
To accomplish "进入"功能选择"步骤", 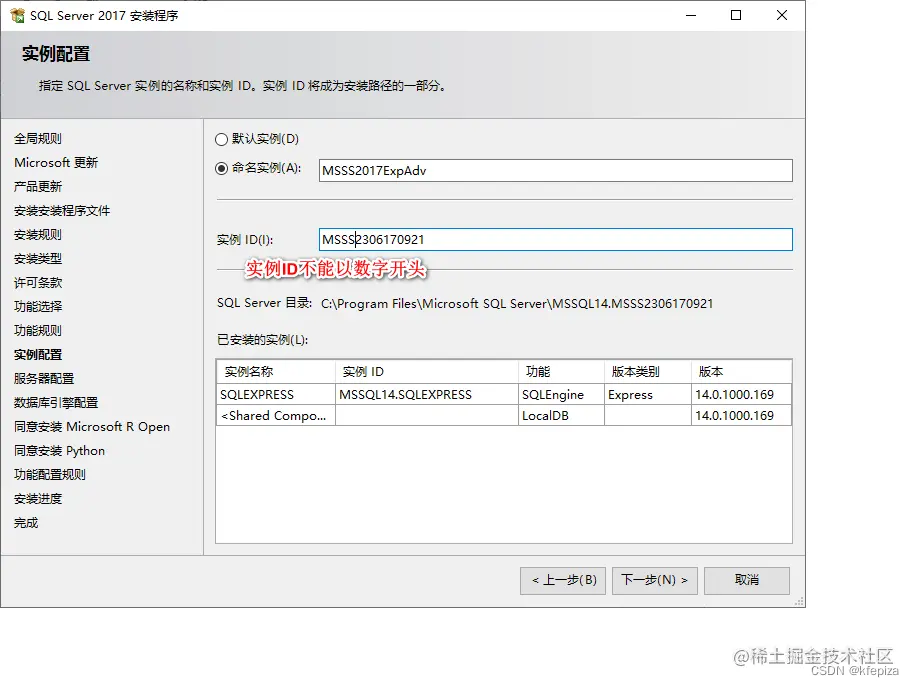I will (39, 306).
